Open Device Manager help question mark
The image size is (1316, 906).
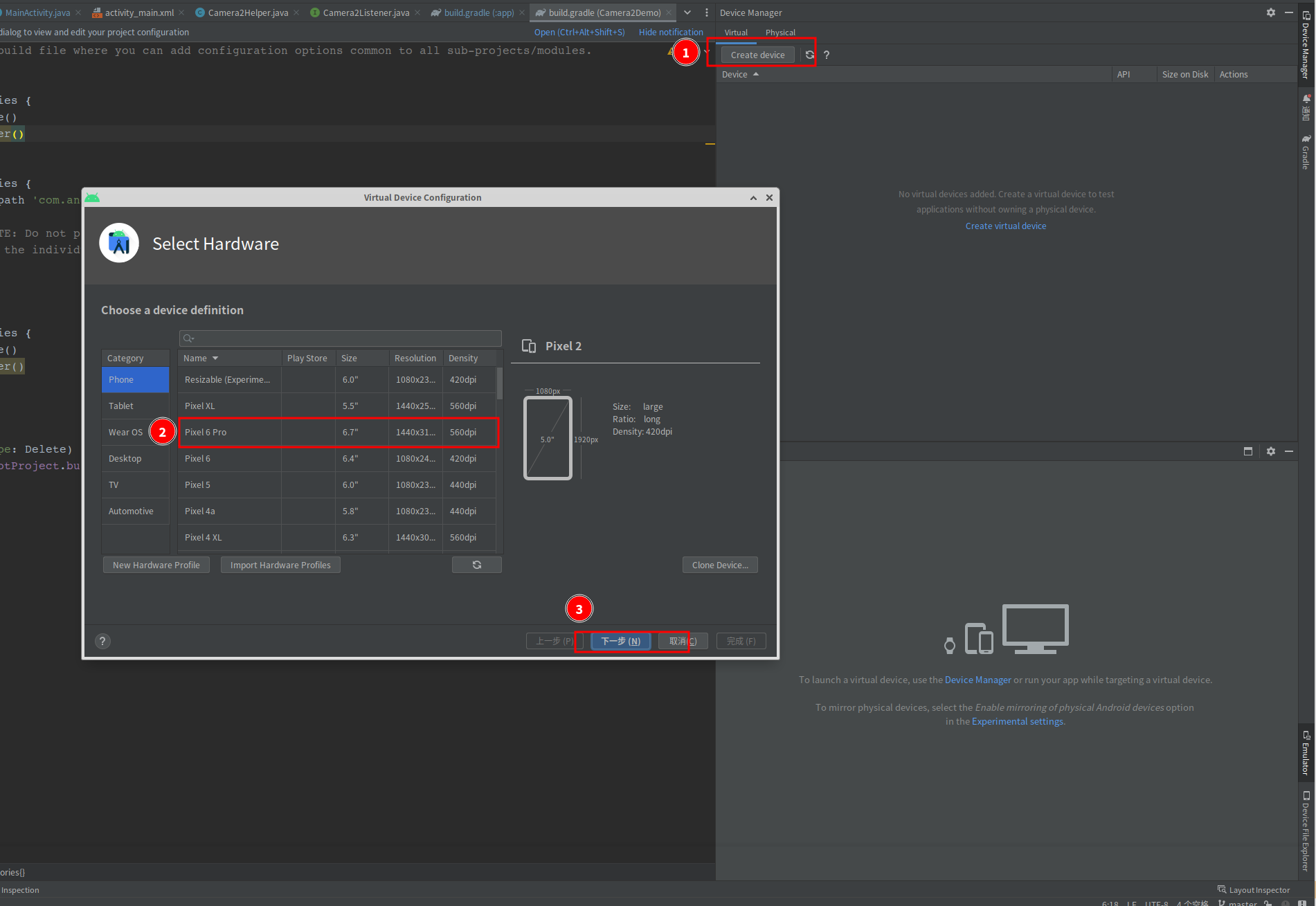[x=827, y=55]
